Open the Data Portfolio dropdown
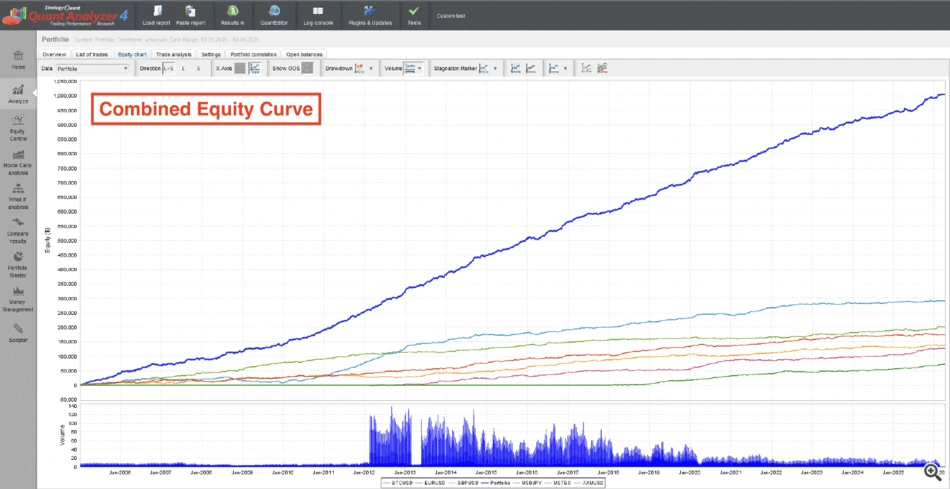This screenshot has width=950, height=489. point(92,68)
